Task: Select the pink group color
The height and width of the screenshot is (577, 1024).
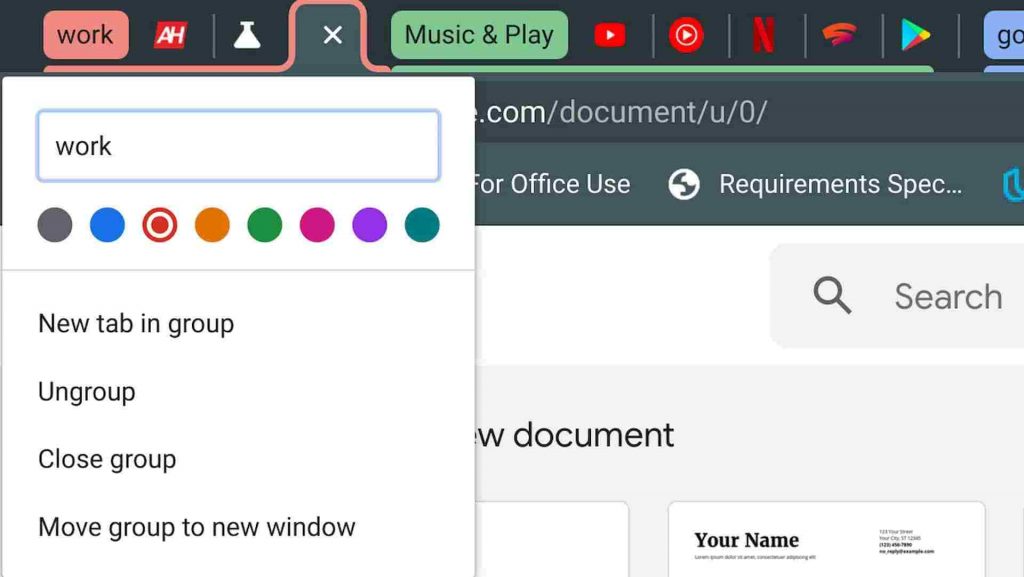Action: [317, 225]
